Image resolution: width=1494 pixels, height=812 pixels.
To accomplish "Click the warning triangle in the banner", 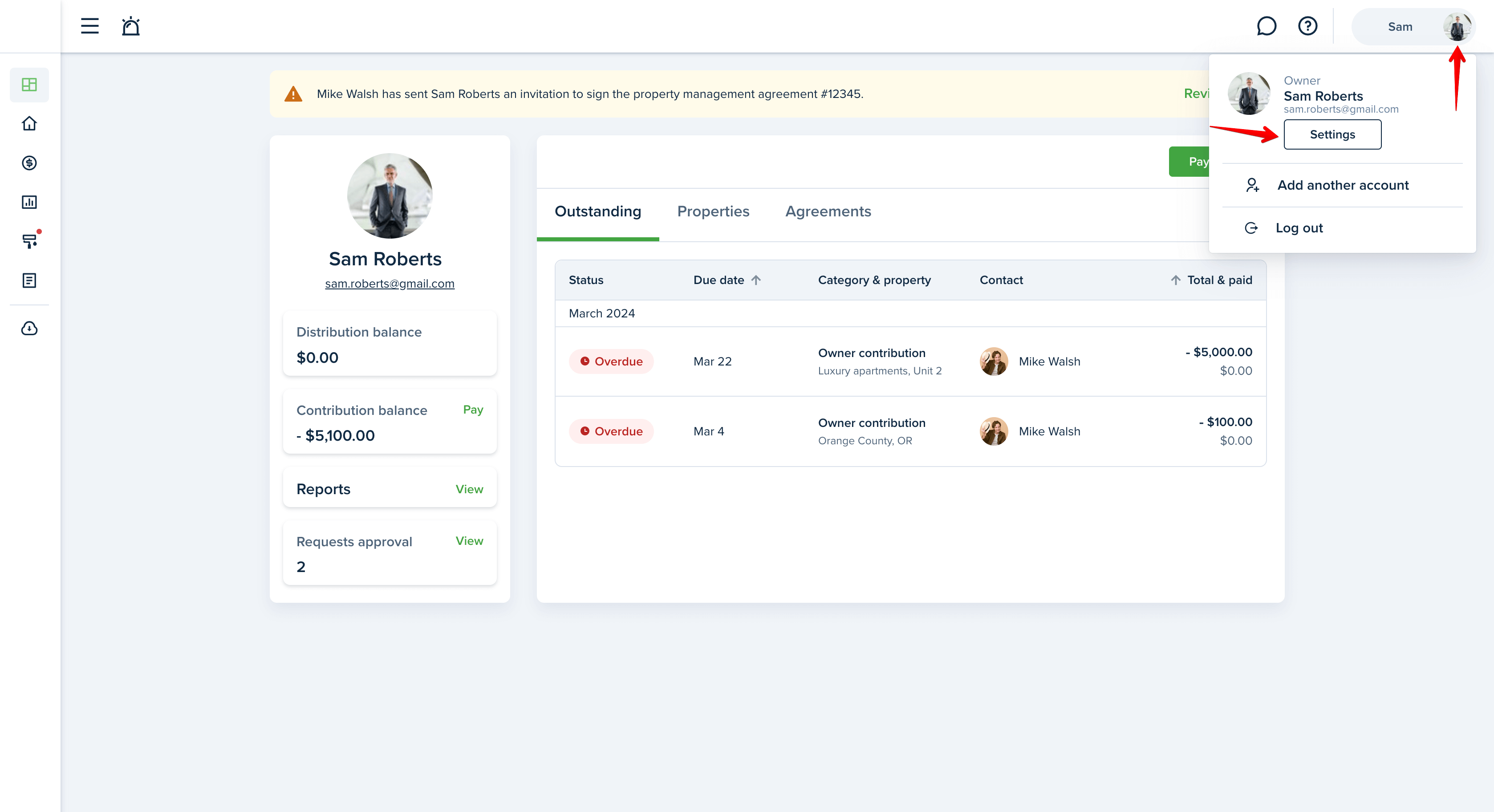I will [x=293, y=94].
